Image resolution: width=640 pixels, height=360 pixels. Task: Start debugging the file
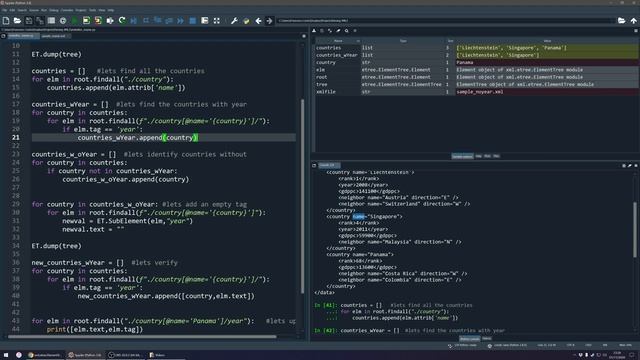133,20
